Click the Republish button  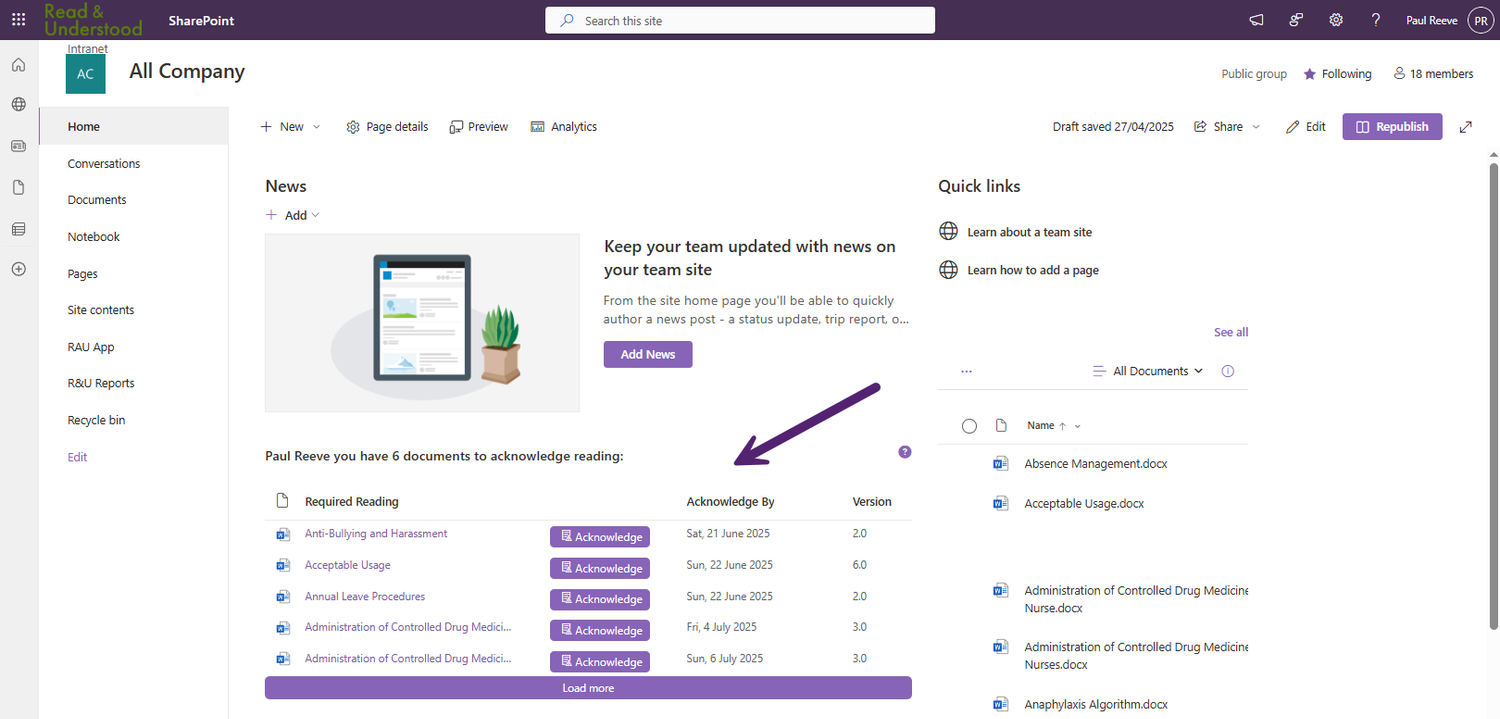pyautogui.click(x=1392, y=126)
